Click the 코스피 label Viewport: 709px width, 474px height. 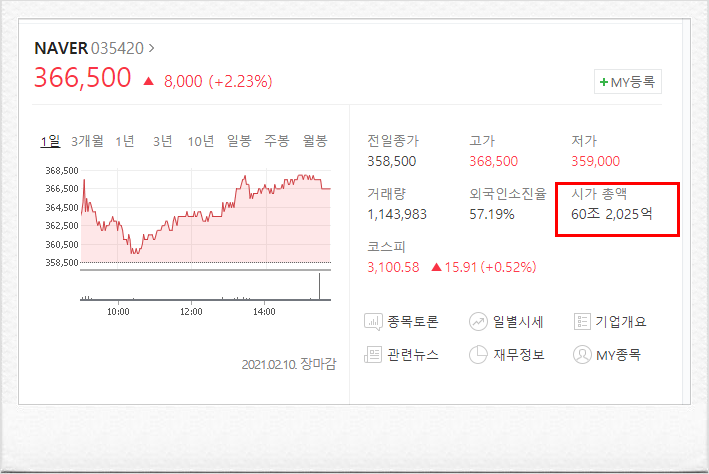pos(386,246)
